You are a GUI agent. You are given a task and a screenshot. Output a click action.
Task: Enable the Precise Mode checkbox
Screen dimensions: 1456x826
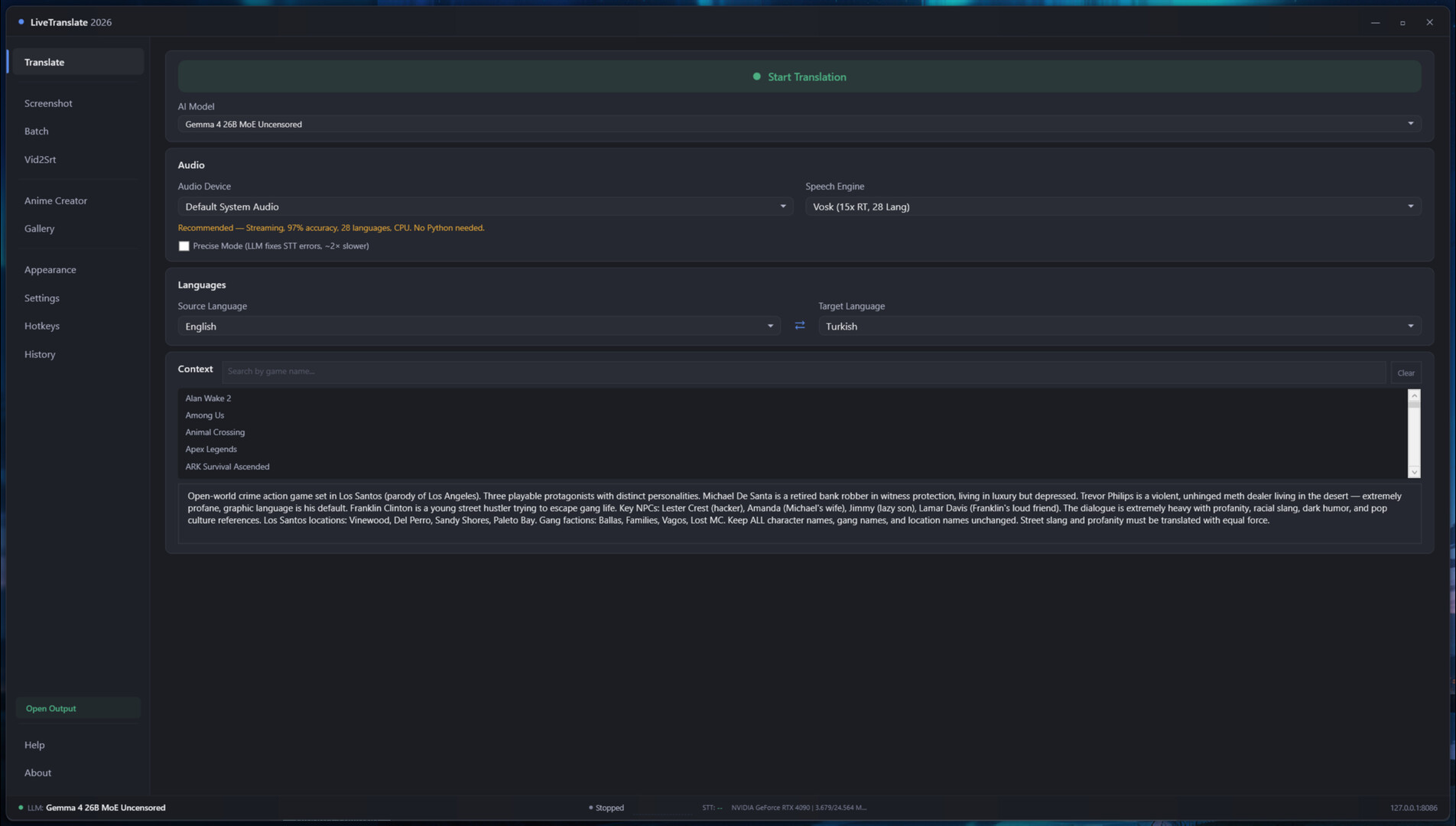(184, 246)
